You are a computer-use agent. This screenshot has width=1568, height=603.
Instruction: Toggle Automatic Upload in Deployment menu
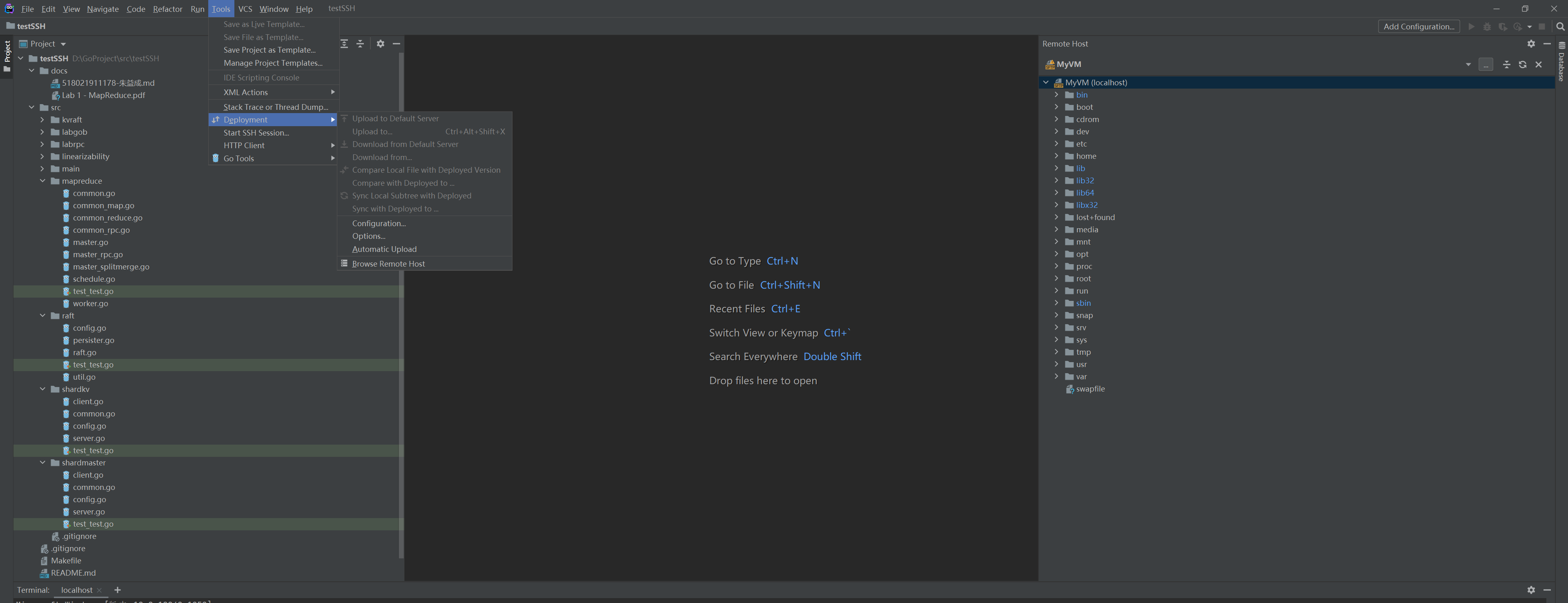(425, 249)
